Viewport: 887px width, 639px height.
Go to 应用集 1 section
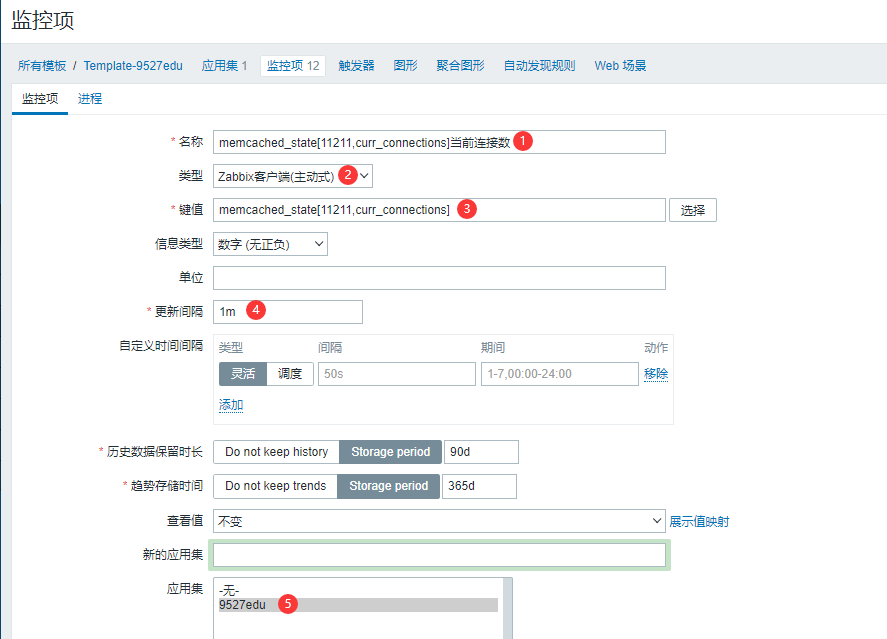coord(225,66)
